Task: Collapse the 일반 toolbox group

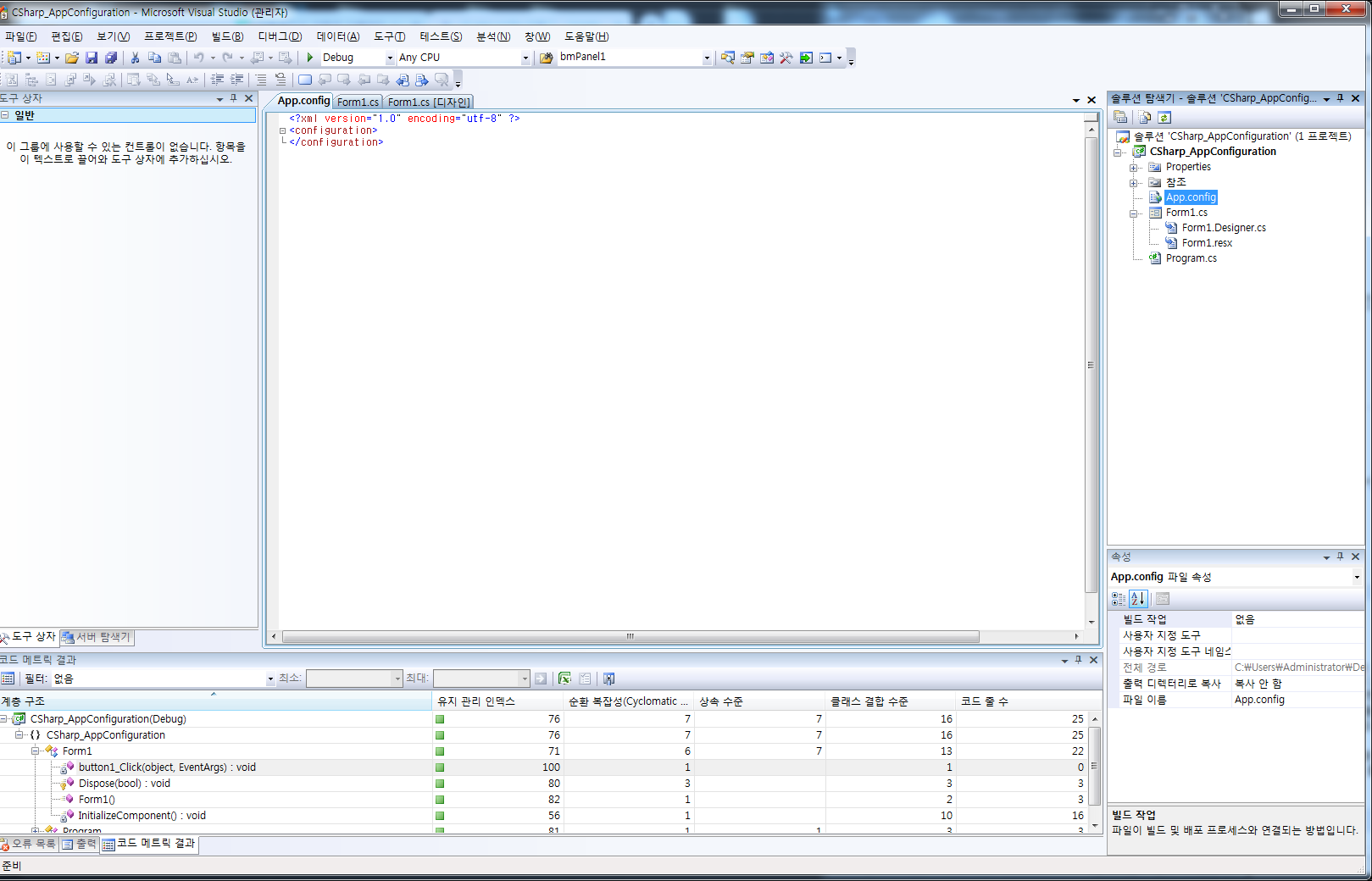Action: click(x=4, y=115)
